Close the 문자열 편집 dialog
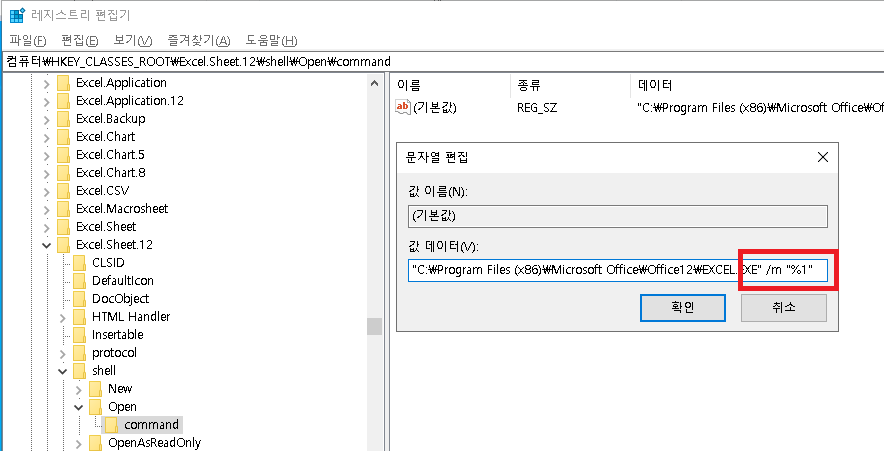 823,157
